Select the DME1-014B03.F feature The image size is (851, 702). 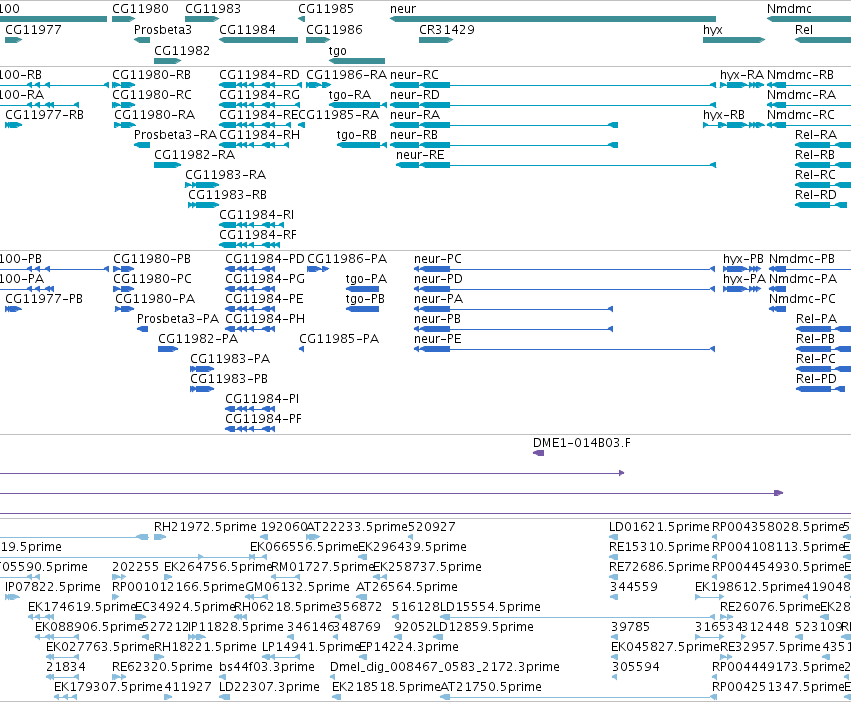[x=582, y=442]
